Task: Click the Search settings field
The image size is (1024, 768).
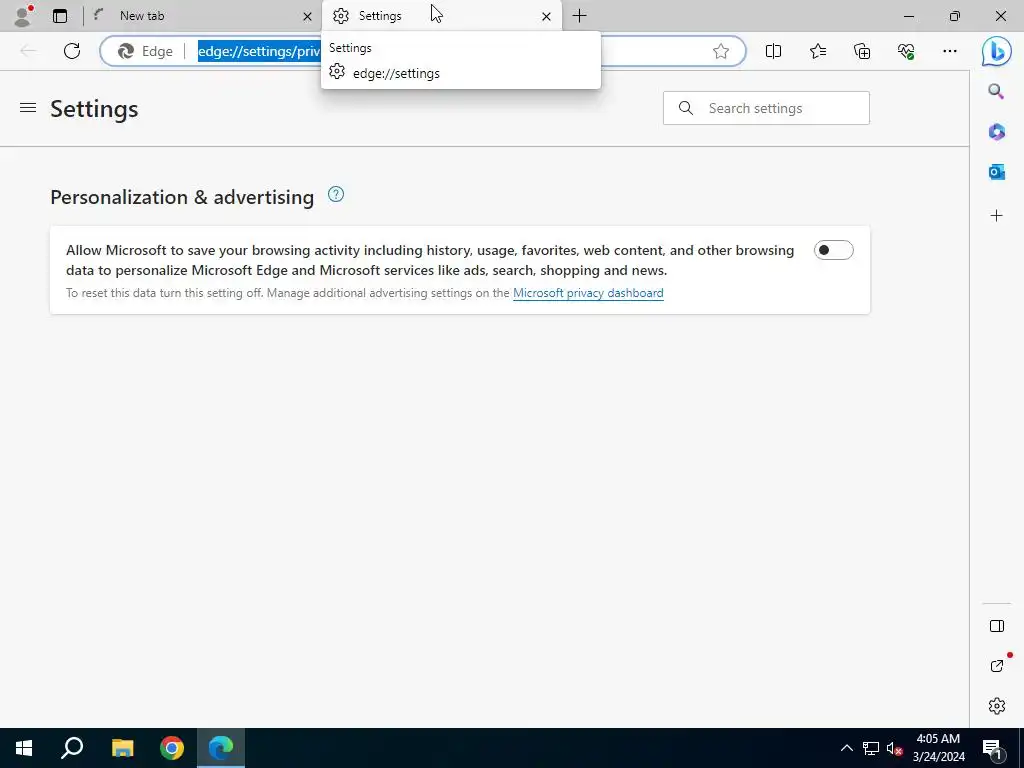Action: tap(766, 108)
